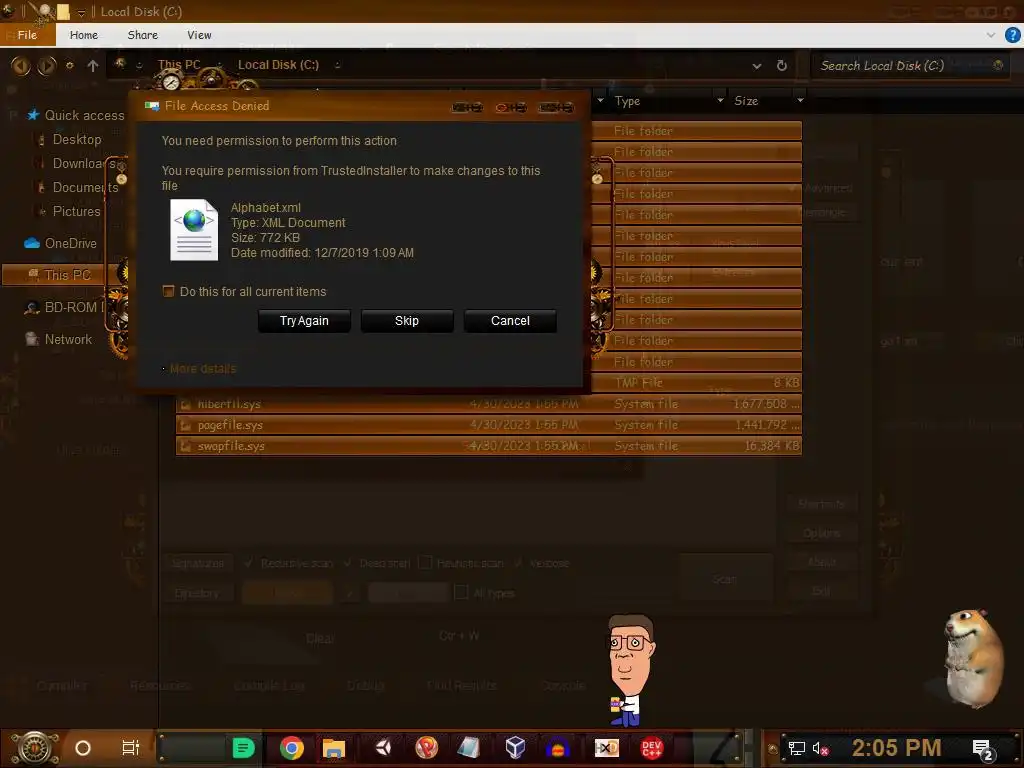1024x768 pixels.
Task: Open the steampunk Start button
Action: 34,748
